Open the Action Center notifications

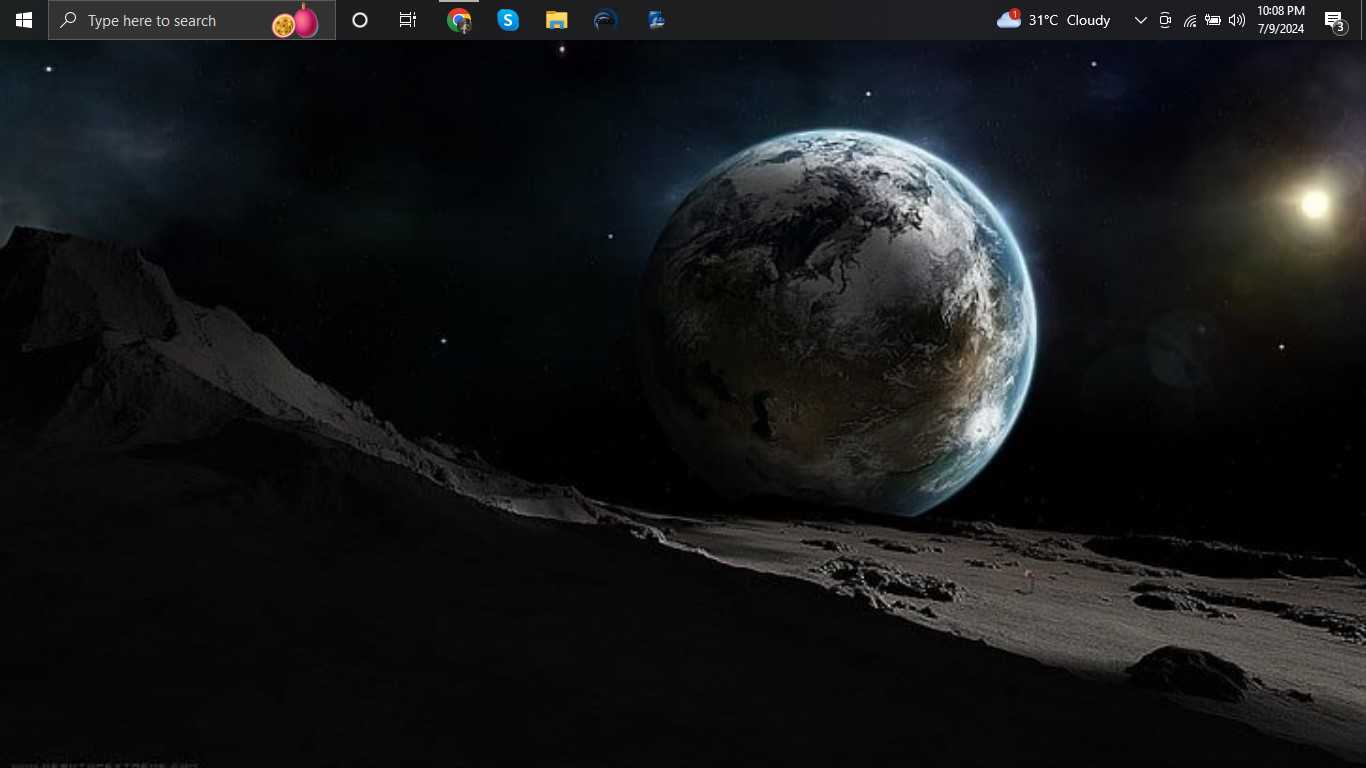click(1335, 20)
